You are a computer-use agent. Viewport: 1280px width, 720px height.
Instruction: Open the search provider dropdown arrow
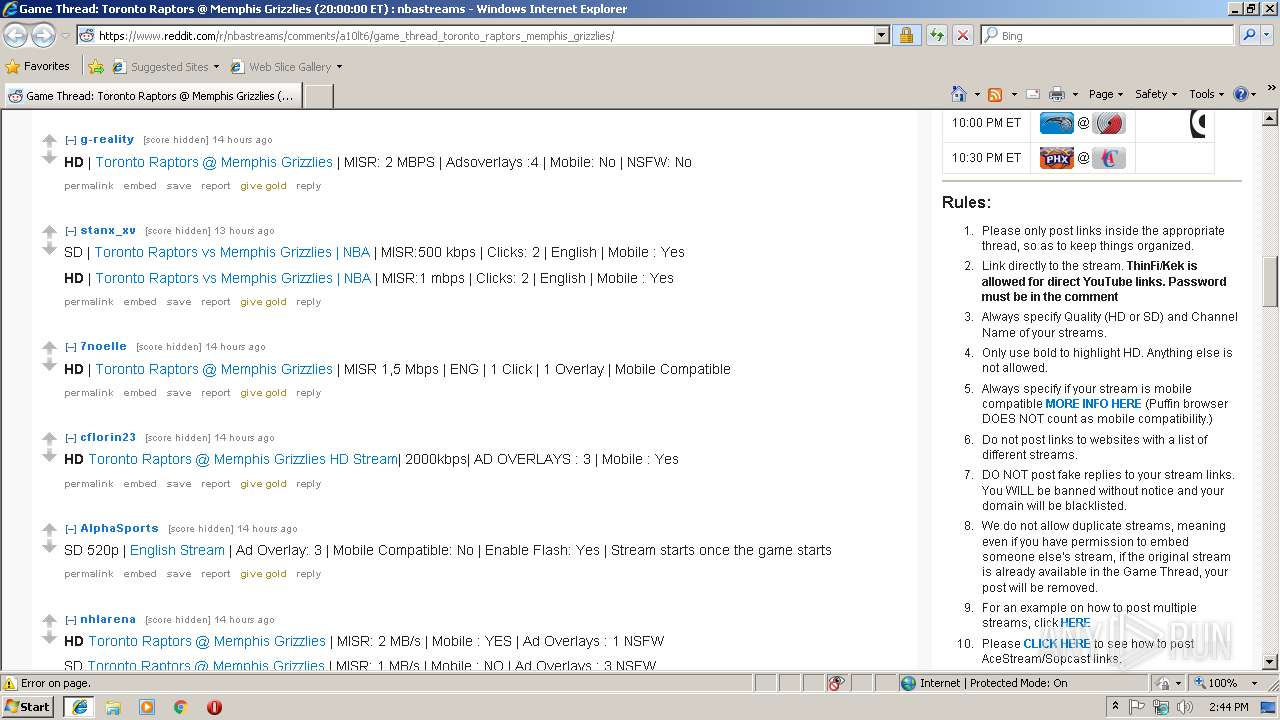coord(1268,35)
